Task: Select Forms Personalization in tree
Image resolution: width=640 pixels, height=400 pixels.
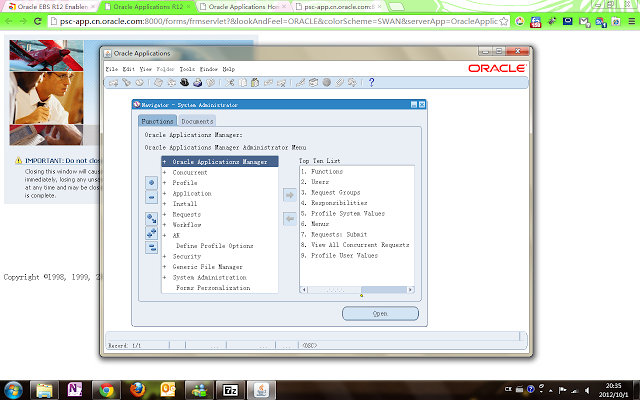Action: click(x=213, y=288)
